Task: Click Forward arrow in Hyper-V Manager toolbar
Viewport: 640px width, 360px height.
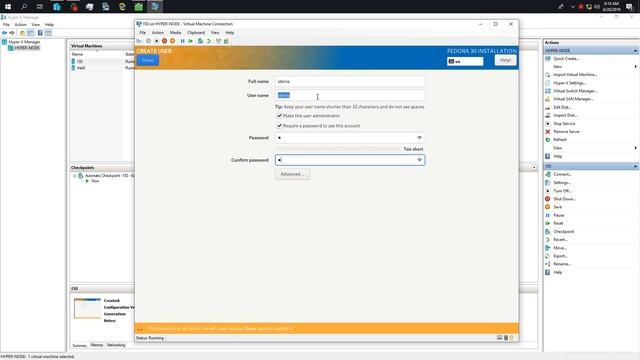Action: click(x=12, y=33)
